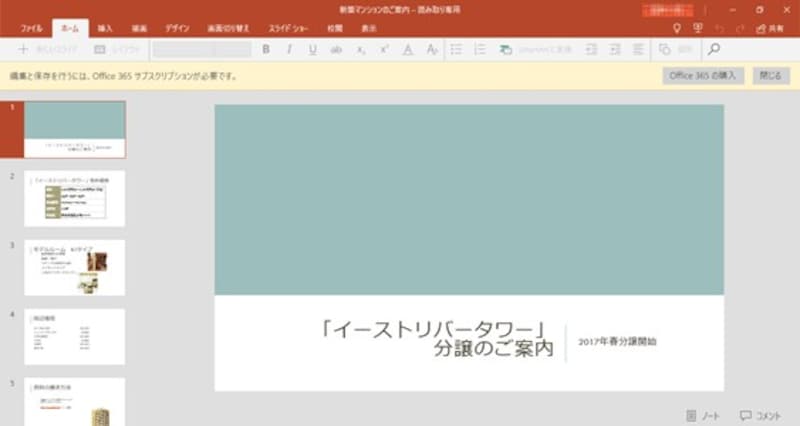Open the ファイル menu
The image size is (800, 426).
[x=31, y=29]
